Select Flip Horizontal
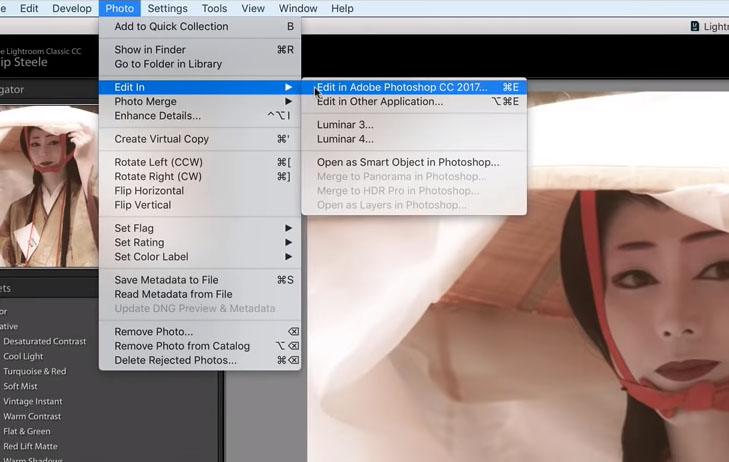729x462 pixels. tap(200, 191)
